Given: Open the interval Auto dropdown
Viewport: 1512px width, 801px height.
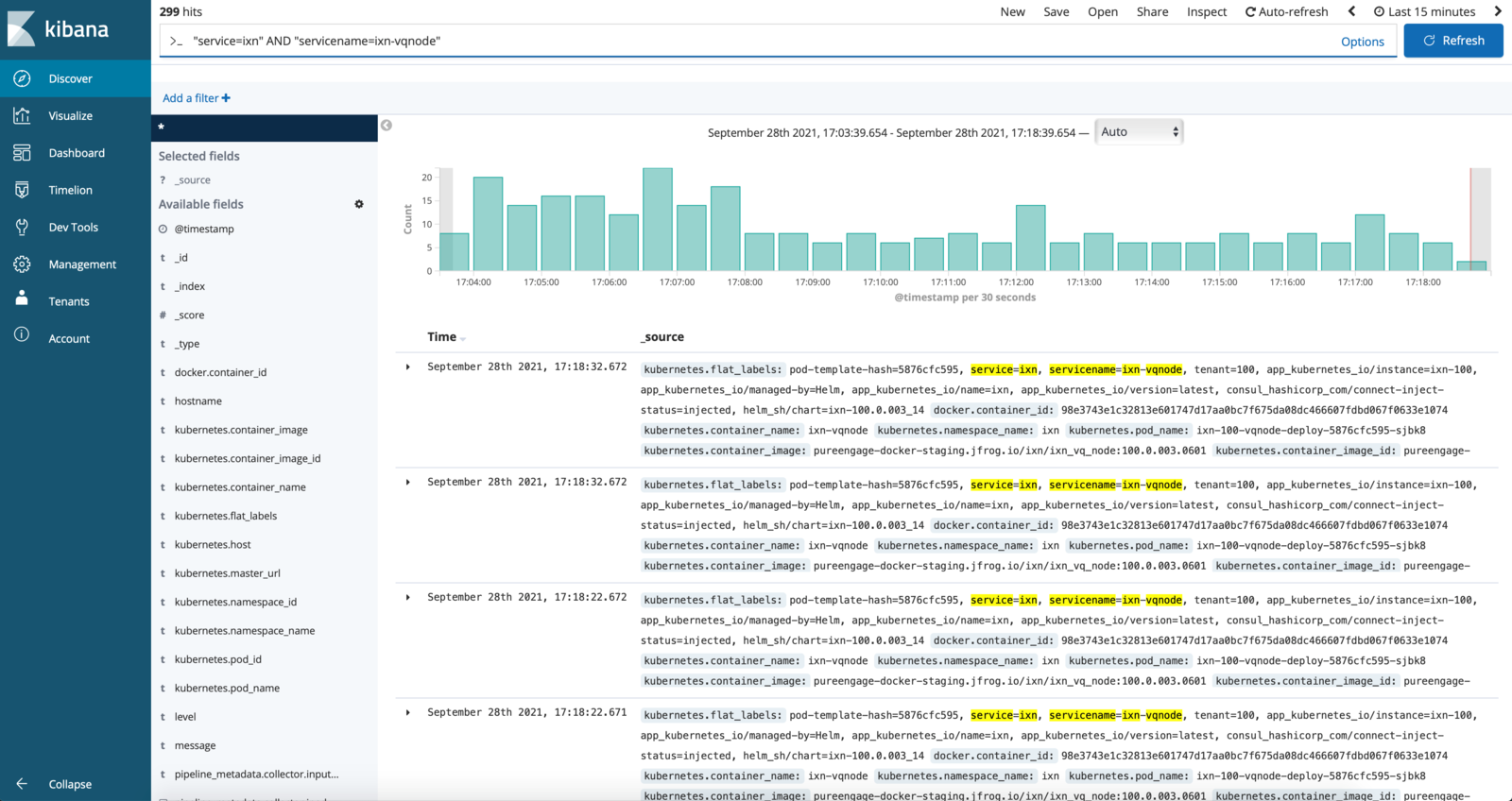Looking at the screenshot, I should (1139, 132).
